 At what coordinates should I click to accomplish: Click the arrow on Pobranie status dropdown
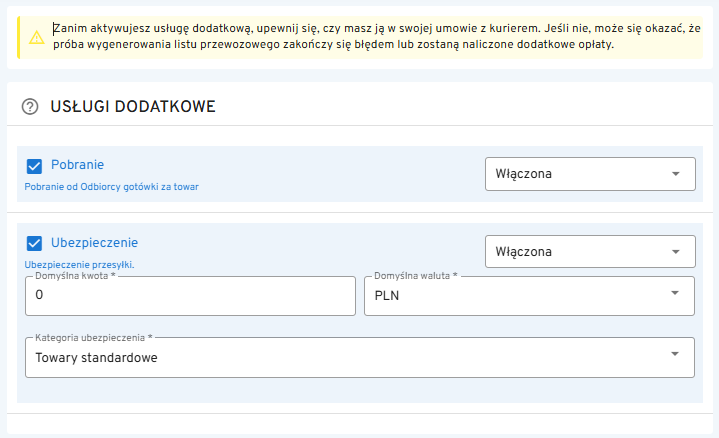(x=676, y=174)
